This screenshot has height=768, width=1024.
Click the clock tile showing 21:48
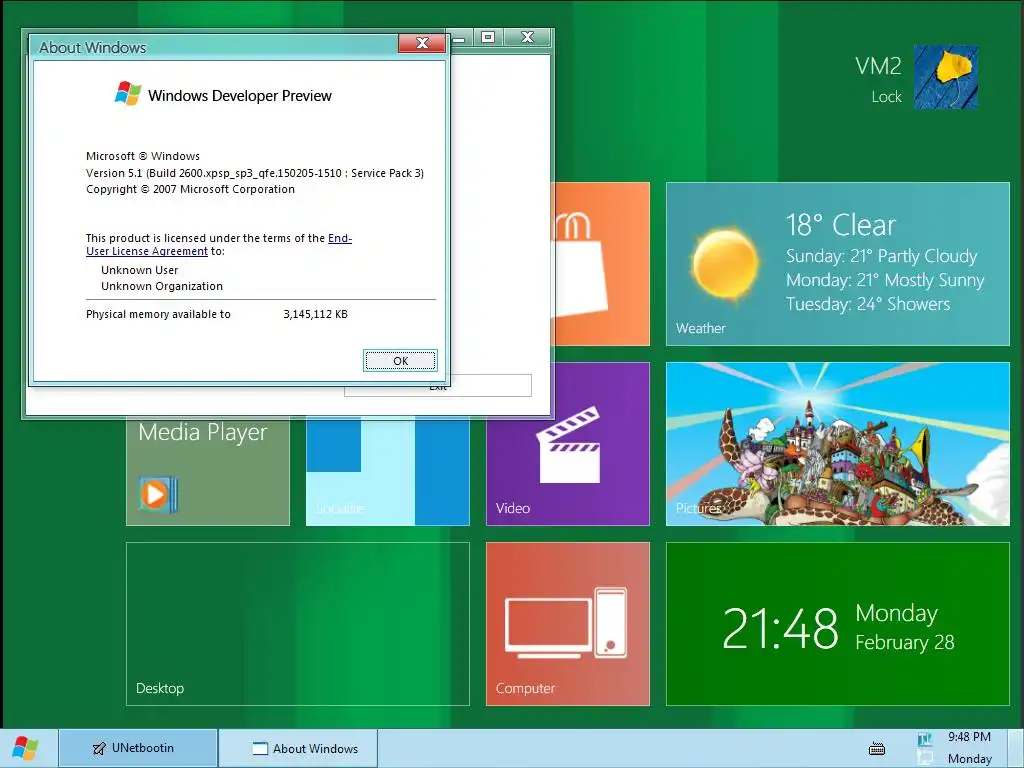[x=837, y=624]
